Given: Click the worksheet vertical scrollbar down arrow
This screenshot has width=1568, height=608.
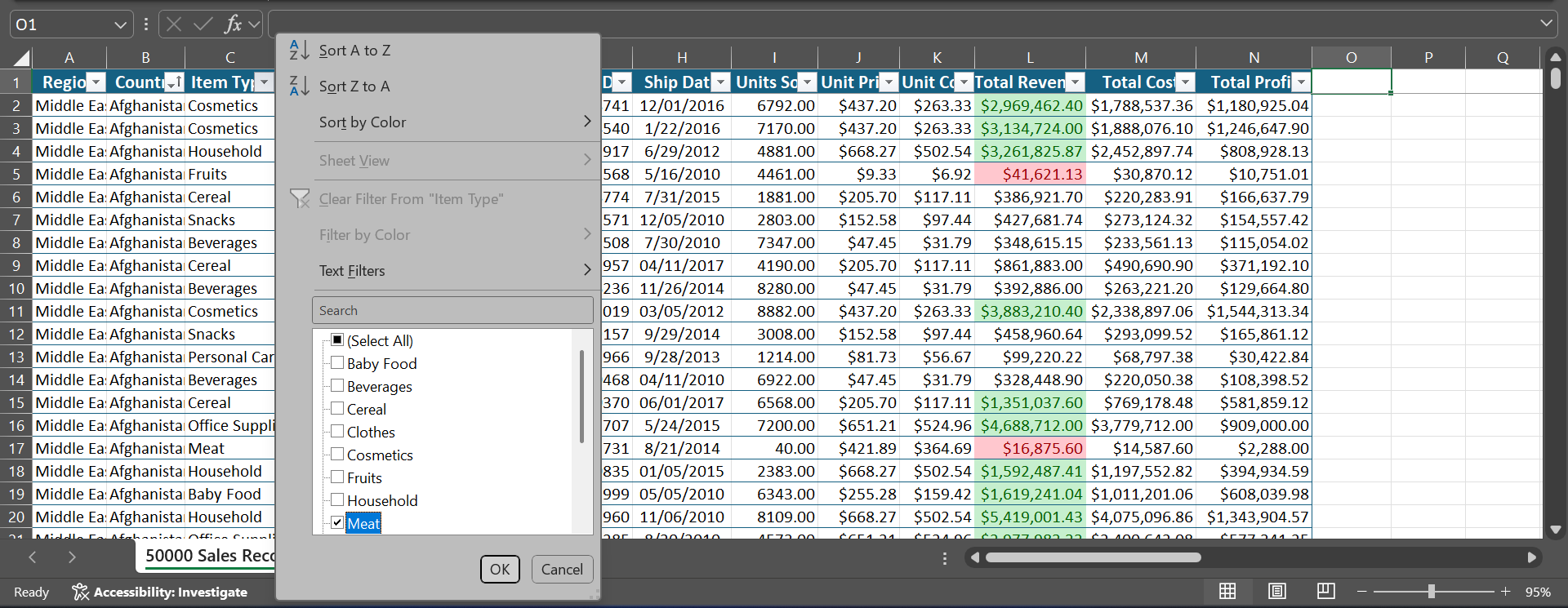Looking at the screenshot, I should [1556, 530].
